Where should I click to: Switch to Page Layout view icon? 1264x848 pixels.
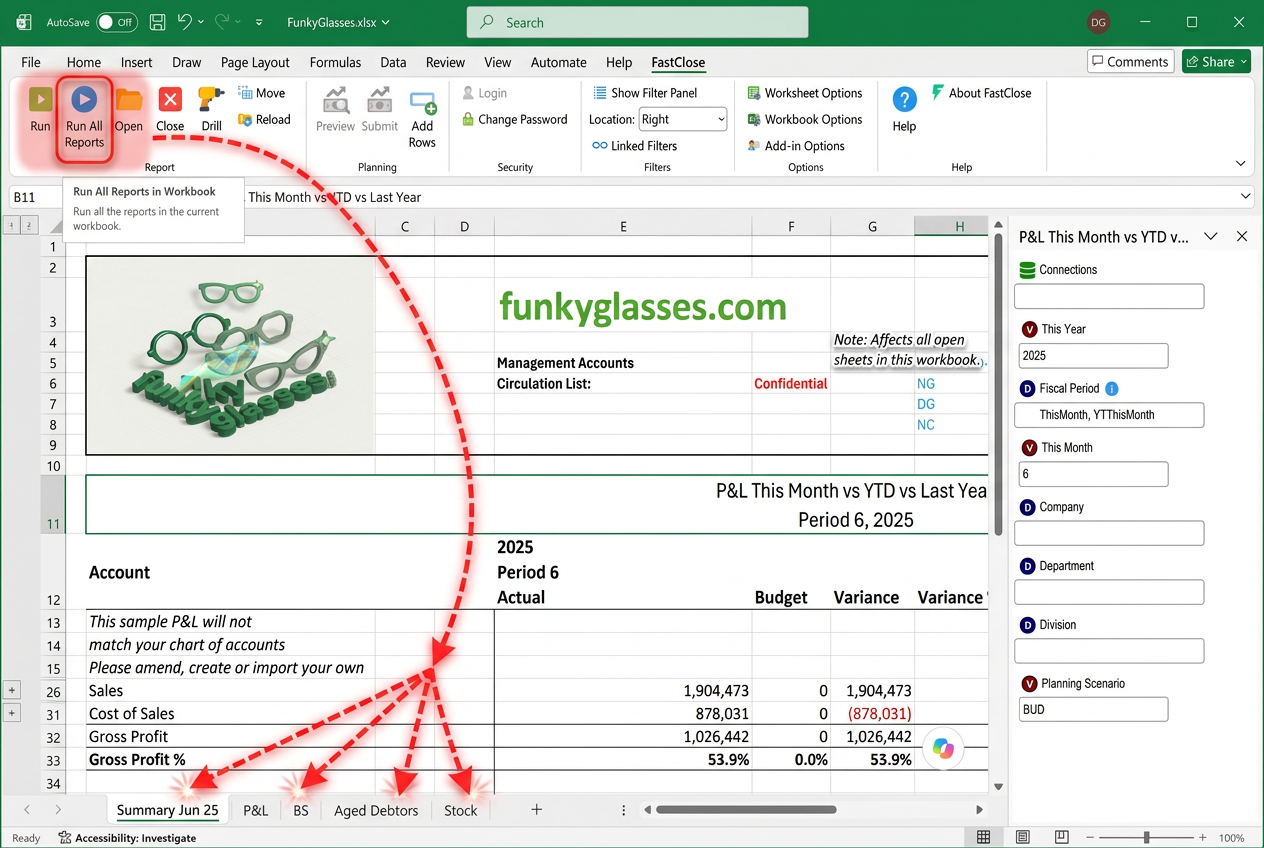click(x=1022, y=837)
